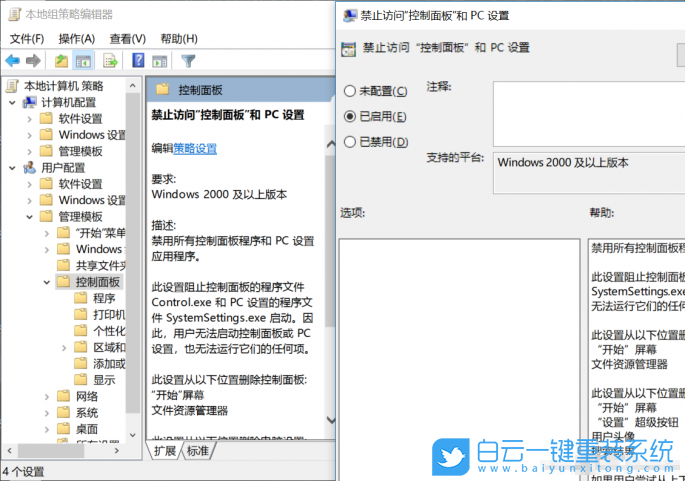Collapse the 计算机配置 tree node
The height and width of the screenshot is (481, 685).
(x=13, y=103)
